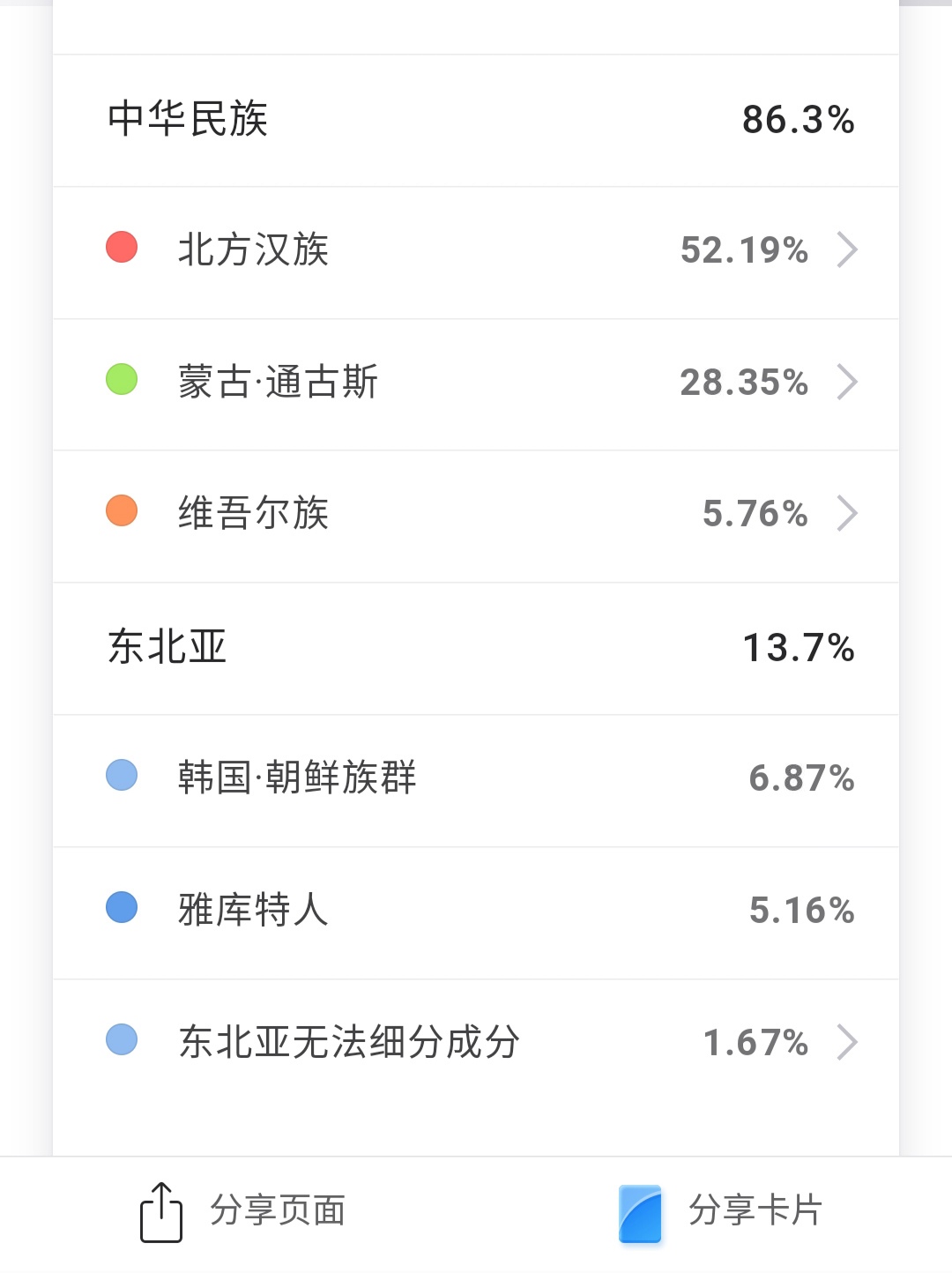Click the light blue dot beside 韩国·朝鲜族群
The width and height of the screenshot is (952, 1273).
[x=122, y=775]
